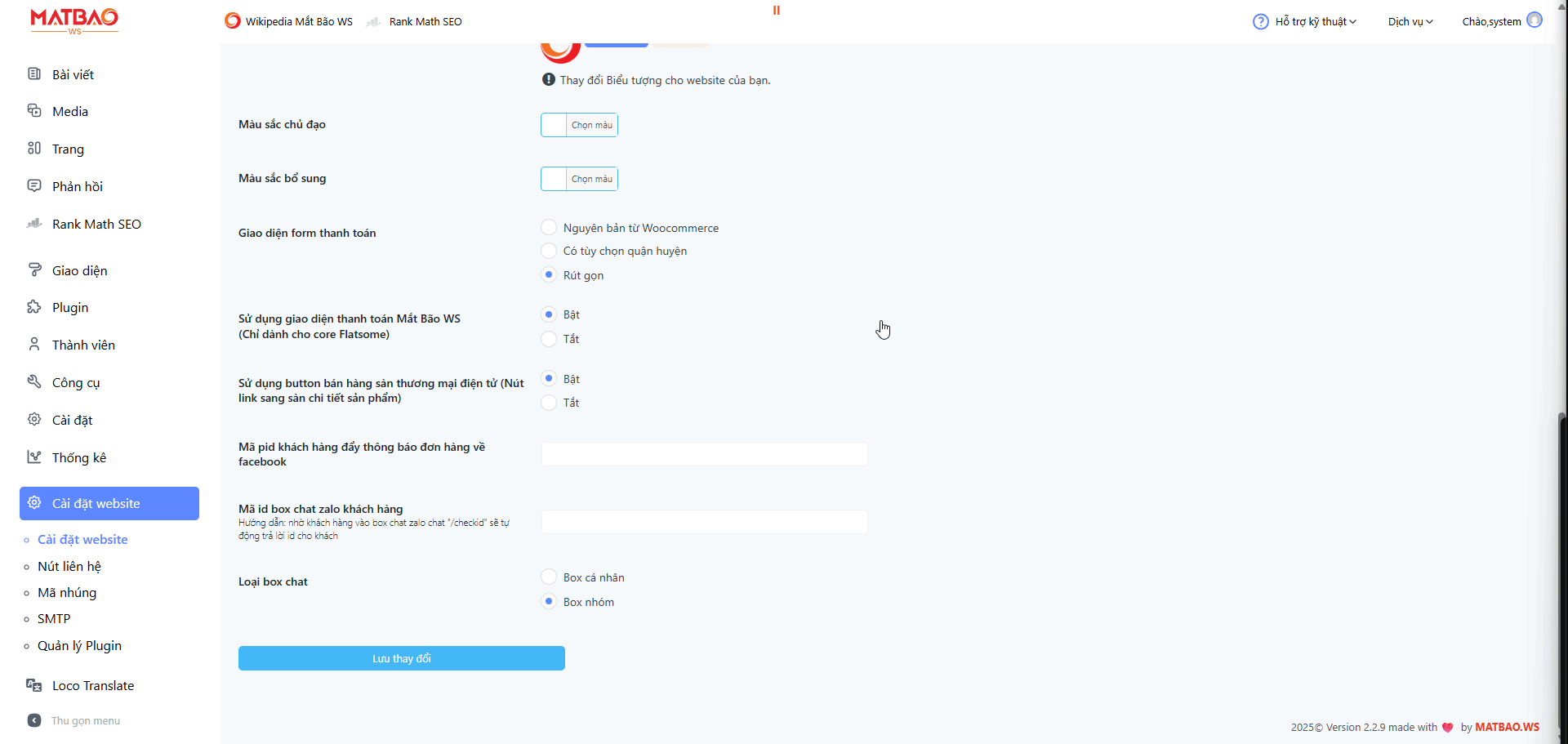Open the Nút liên hệ submenu item
This screenshot has width=1568, height=744.
click(69, 566)
